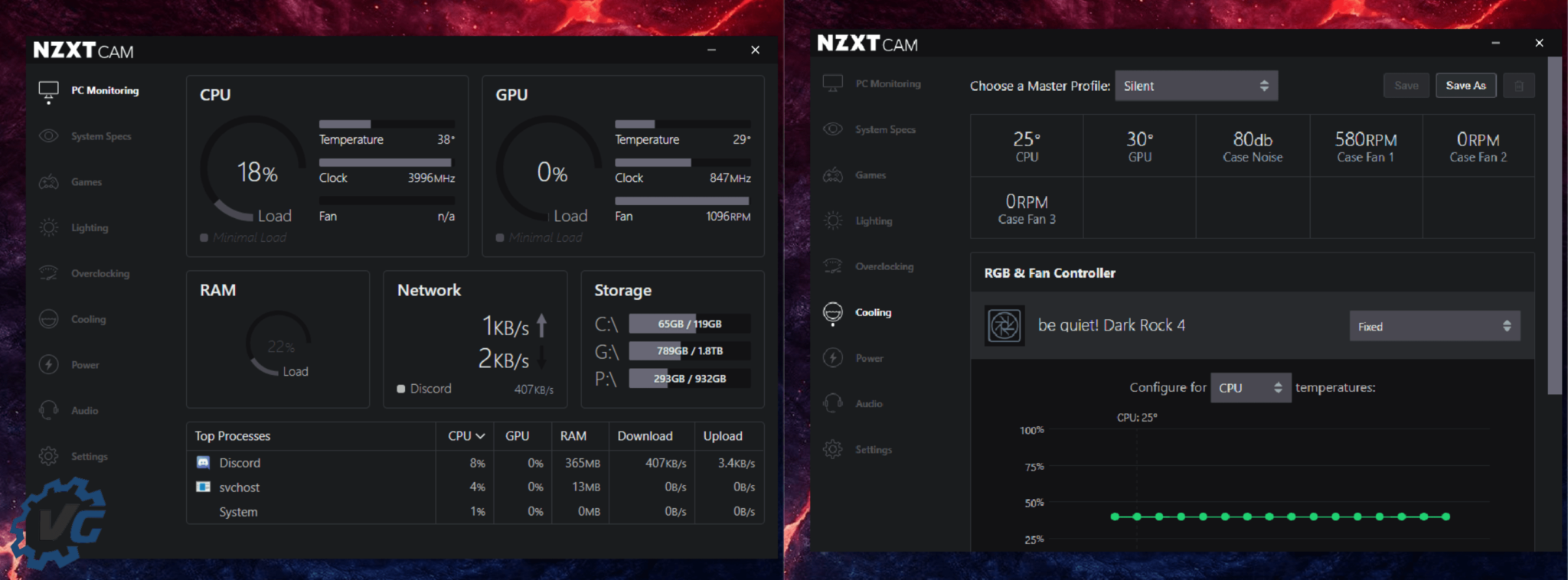The width and height of the screenshot is (1568, 580).
Task: Click GPU column header in Top Processes
Action: 517,436
